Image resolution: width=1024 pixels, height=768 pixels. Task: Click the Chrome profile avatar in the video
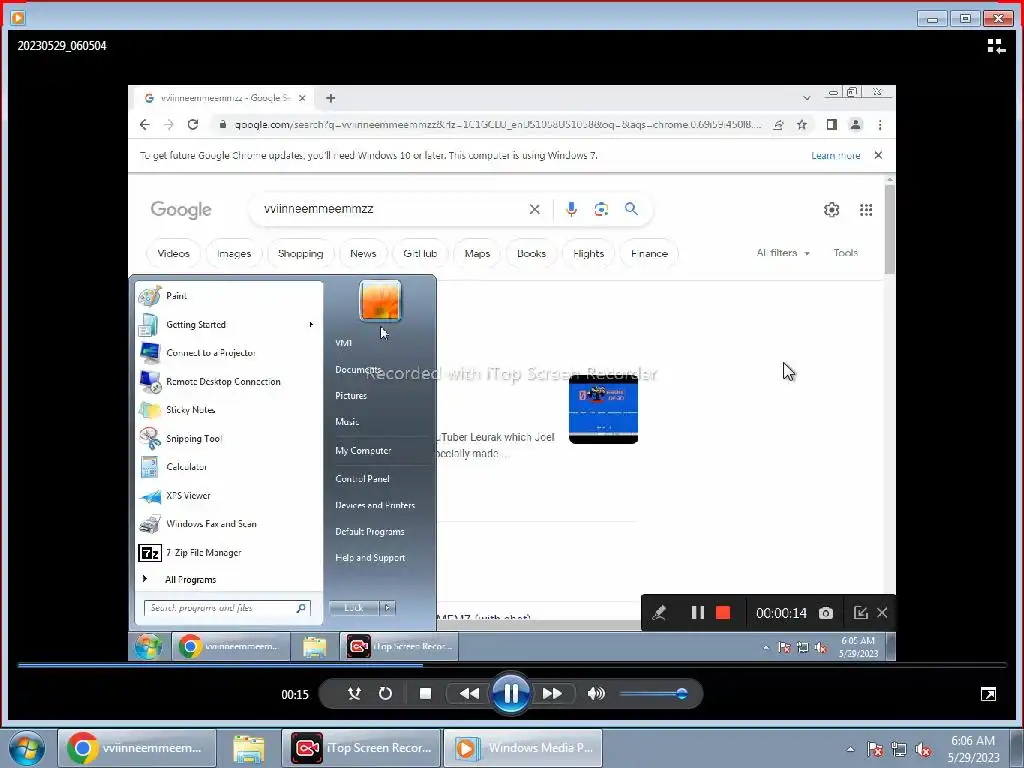click(x=856, y=125)
